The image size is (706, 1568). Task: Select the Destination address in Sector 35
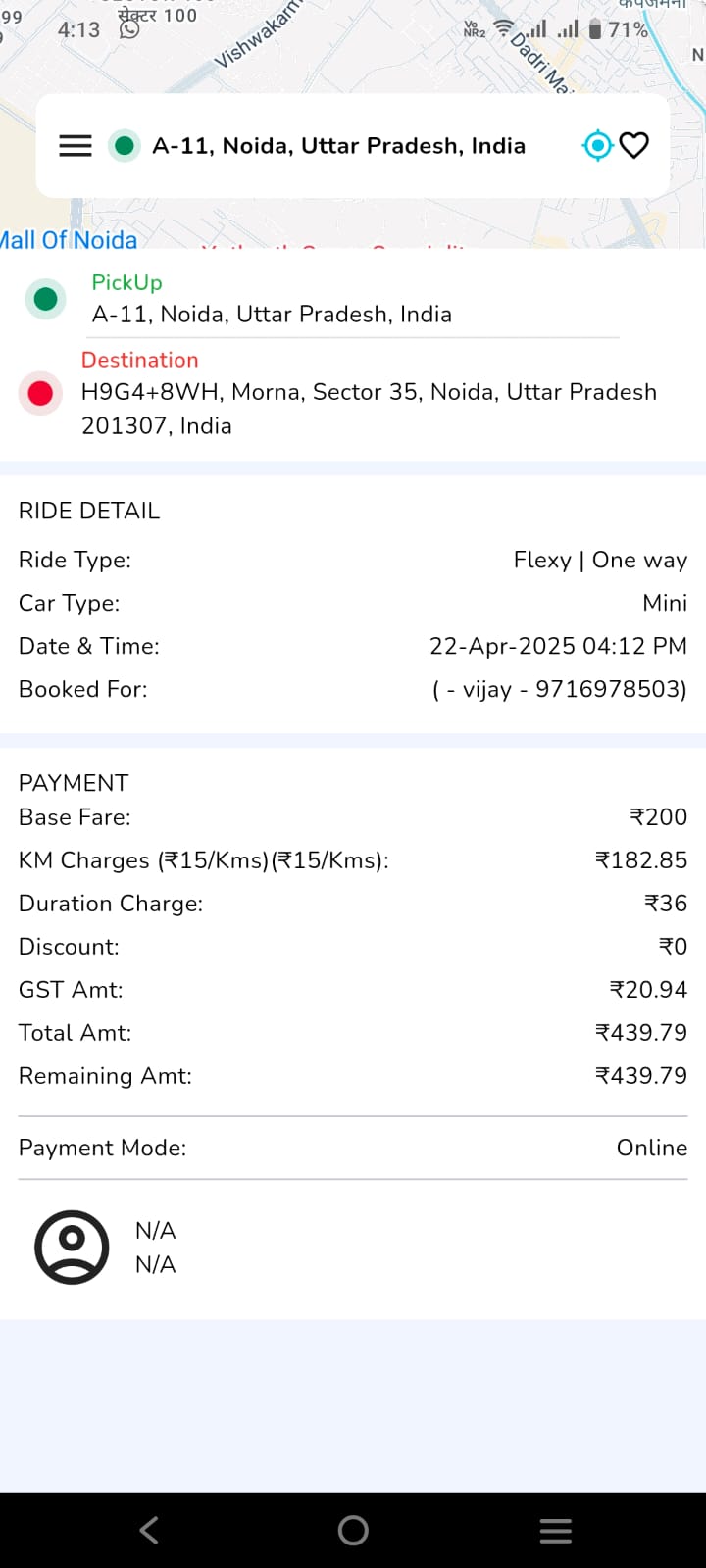click(x=368, y=409)
